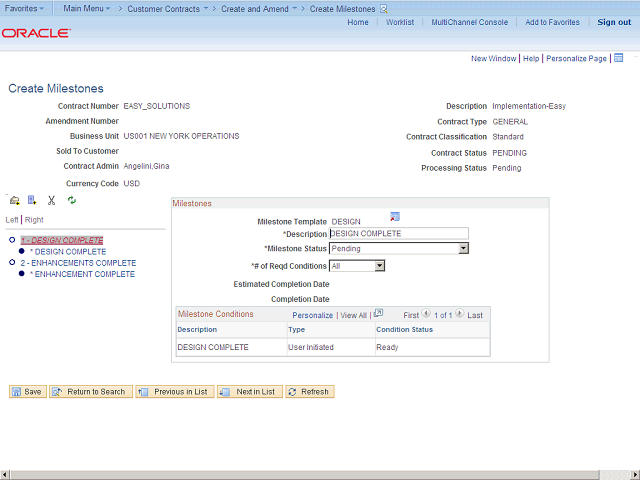Open the grid popup icon beside View All

tap(378, 314)
